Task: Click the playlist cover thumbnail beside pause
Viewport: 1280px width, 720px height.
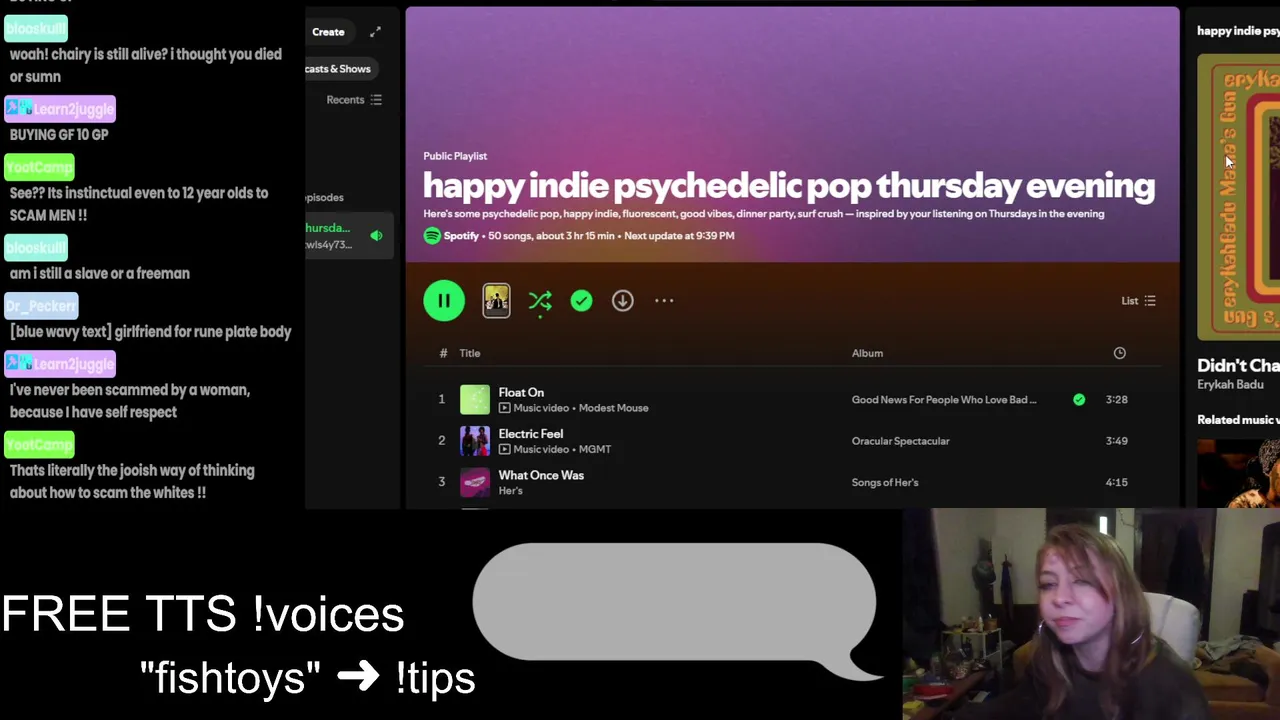Action: 496,301
